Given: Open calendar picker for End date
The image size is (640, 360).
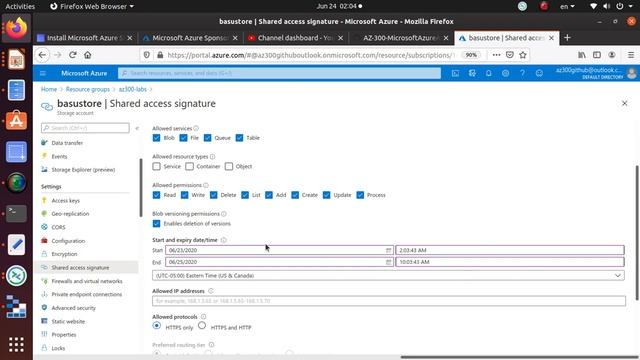Looking at the screenshot, I should (x=388, y=262).
